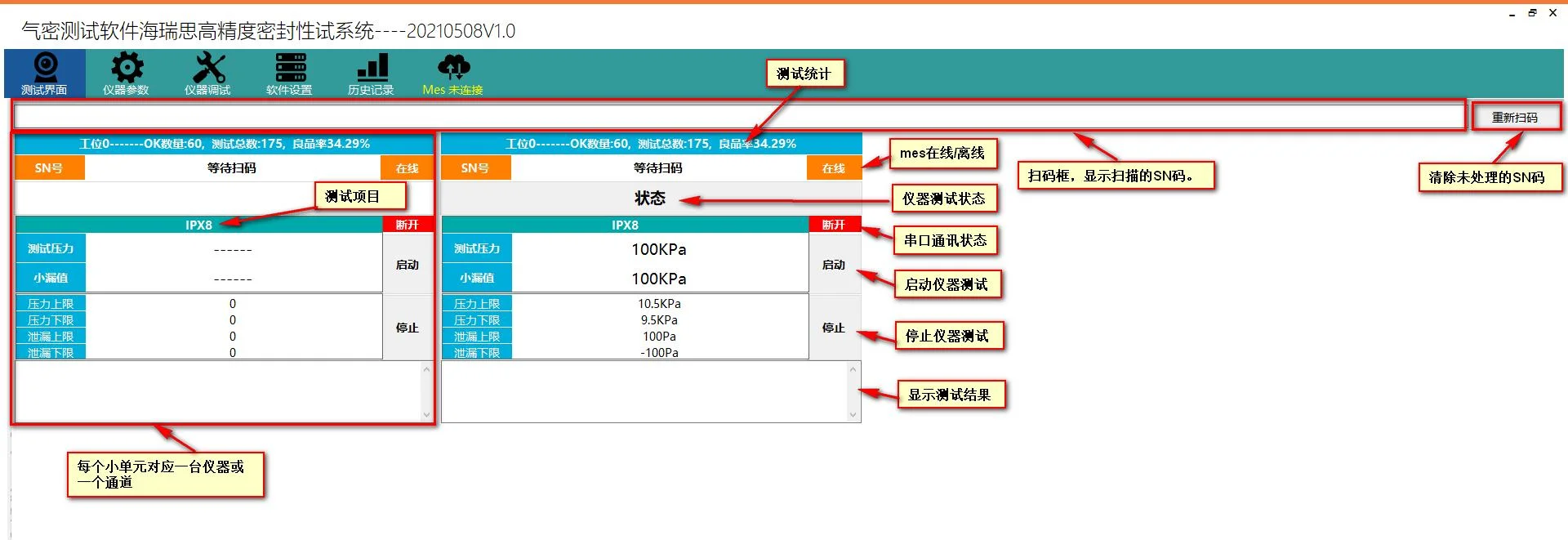Image resolution: width=1568 pixels, height=540 pixels.
Task: Click the 100KPa value beside 测试压力
Action: click(x=659, y=249)
